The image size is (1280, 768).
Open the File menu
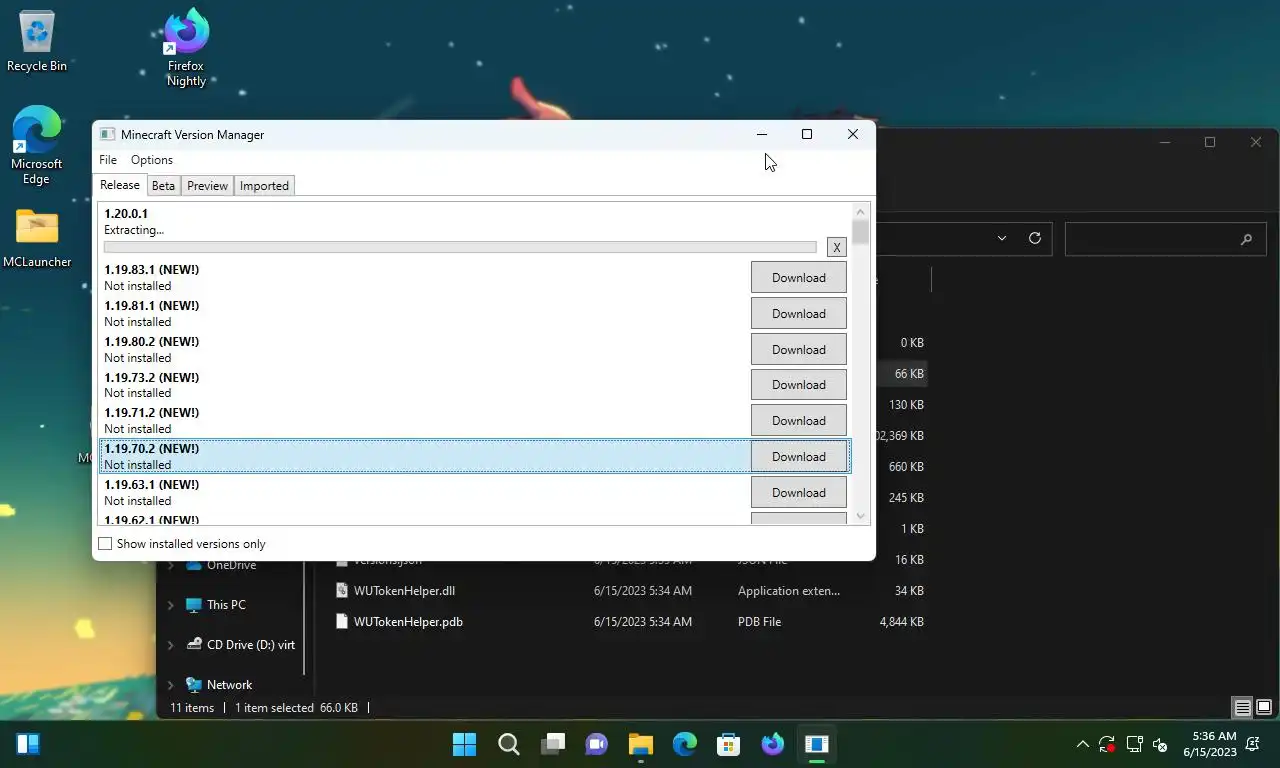pyautogui.click(x=108, y=160)
